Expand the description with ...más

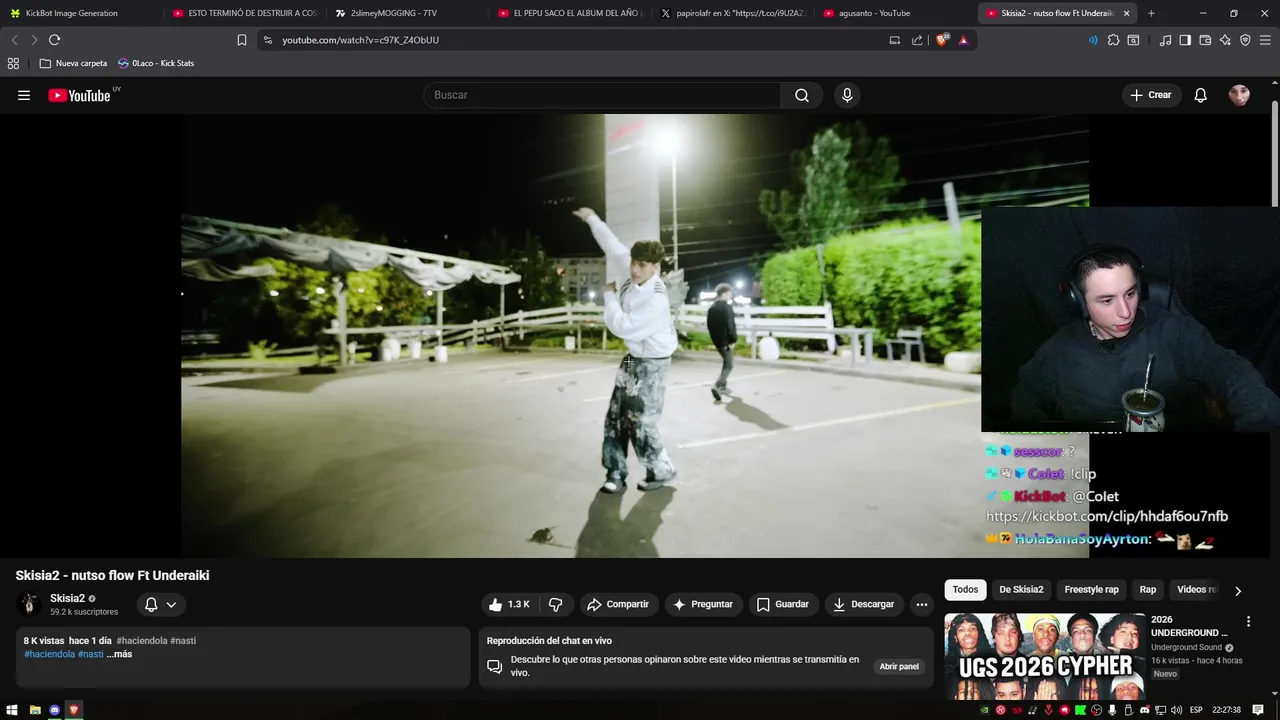coord(119,654)
